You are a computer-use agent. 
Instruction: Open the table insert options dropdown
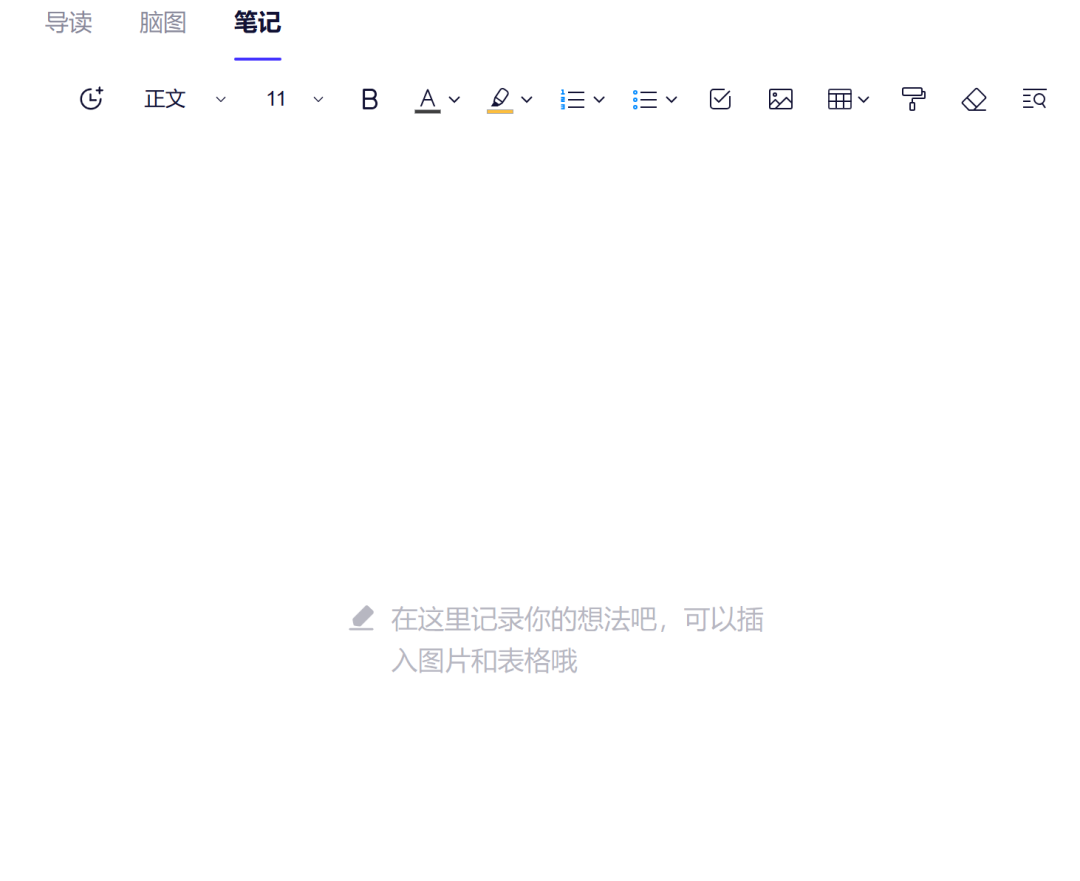863,99
